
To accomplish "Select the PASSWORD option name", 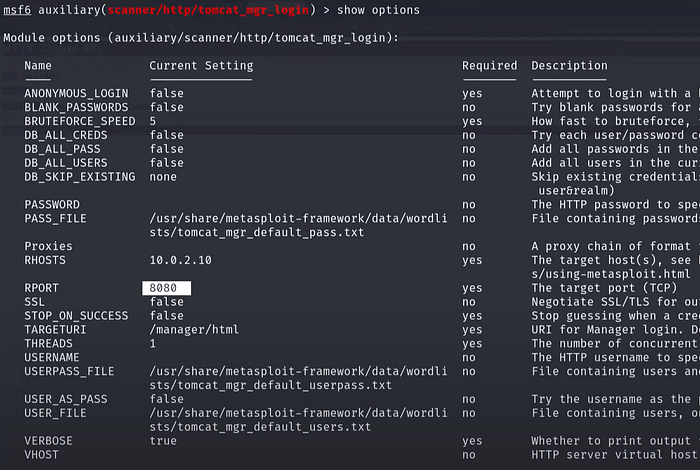I will pos(52,204).
